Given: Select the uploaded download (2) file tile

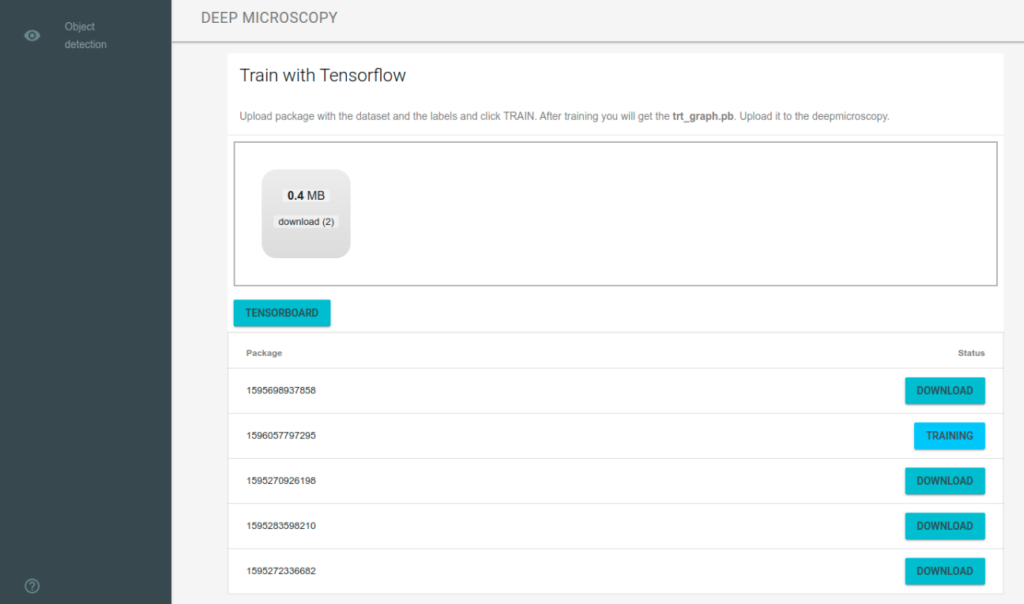Looking at the screenshot, I should coord(306,214).
